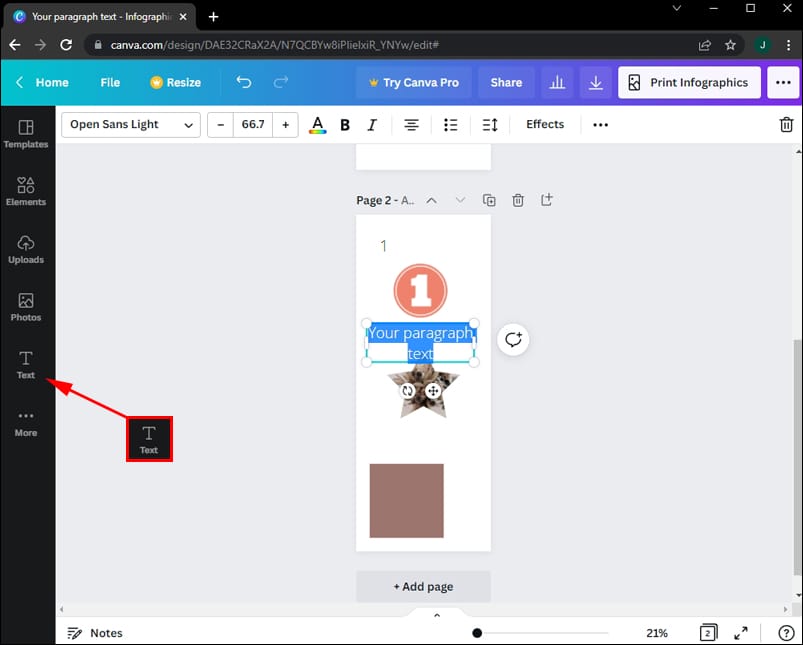This screenshot has height=645, width=803.
Task: Open the Open Sans Light font dropdown
Action: pyautogui.click(x=130, y=124)
